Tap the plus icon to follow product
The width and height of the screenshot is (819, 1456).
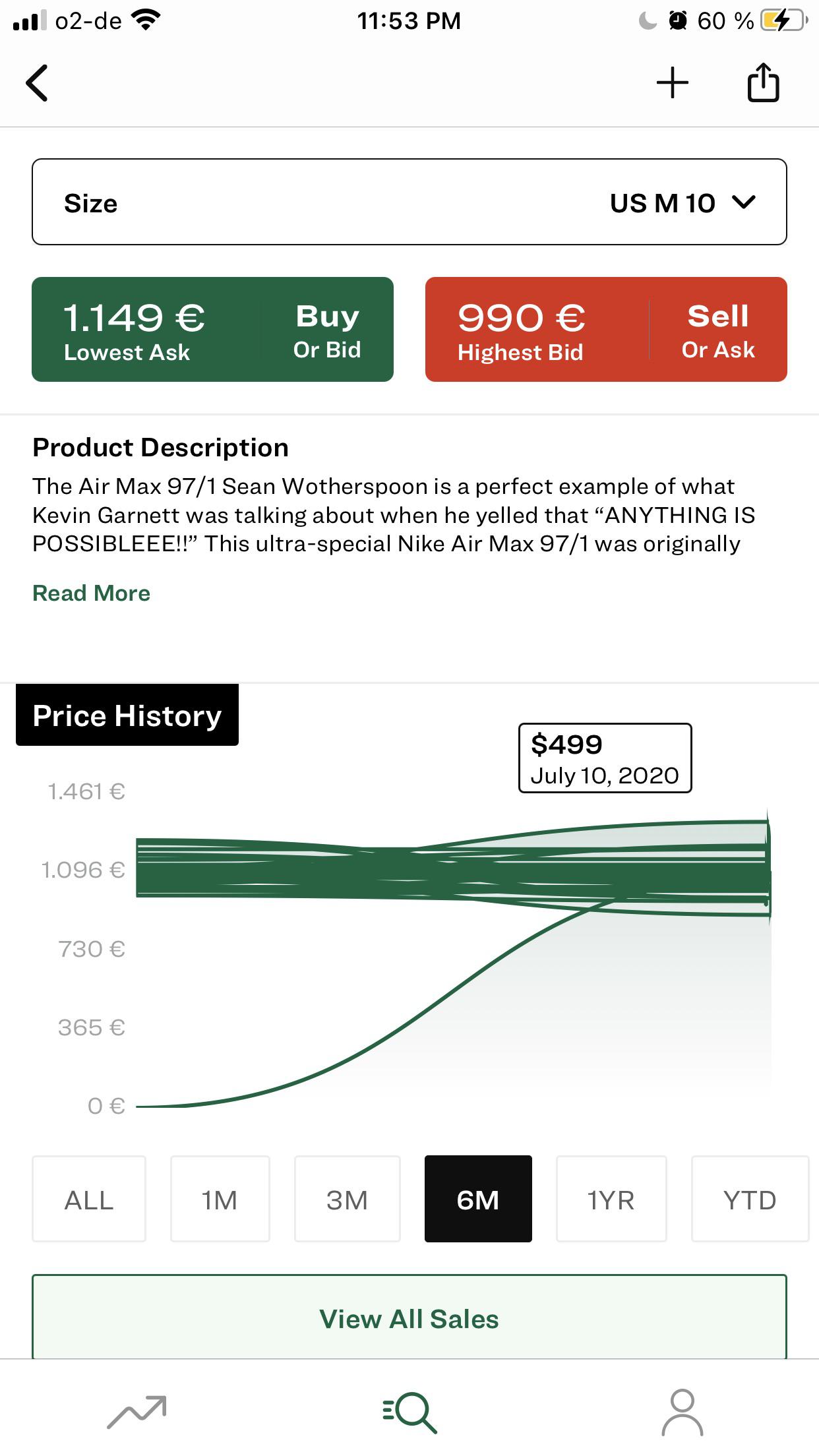click(672, 83)
